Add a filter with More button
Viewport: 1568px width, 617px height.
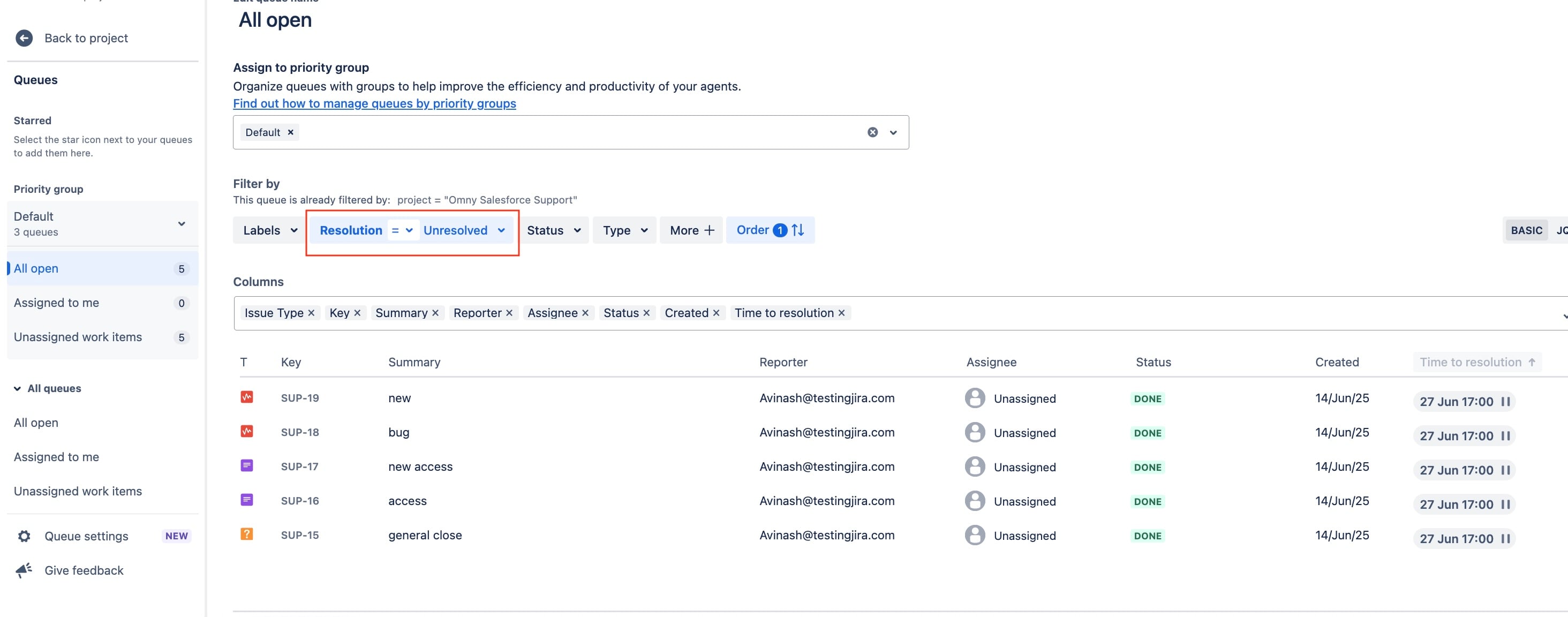click(691, 230)
